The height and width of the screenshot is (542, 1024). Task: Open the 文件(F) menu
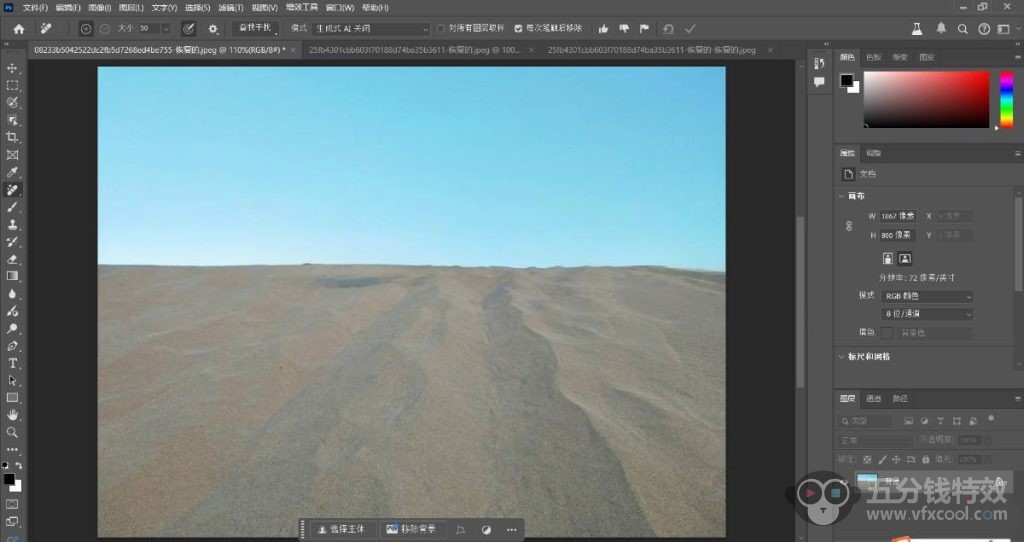point(35,8)
